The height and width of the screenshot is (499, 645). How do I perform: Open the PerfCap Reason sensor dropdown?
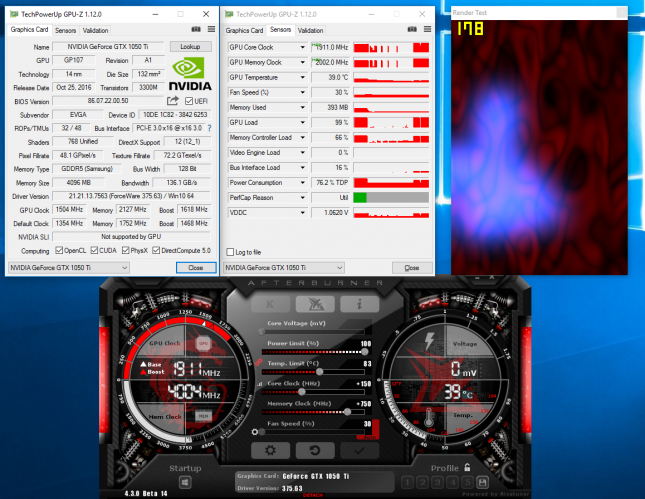(303, 198)
